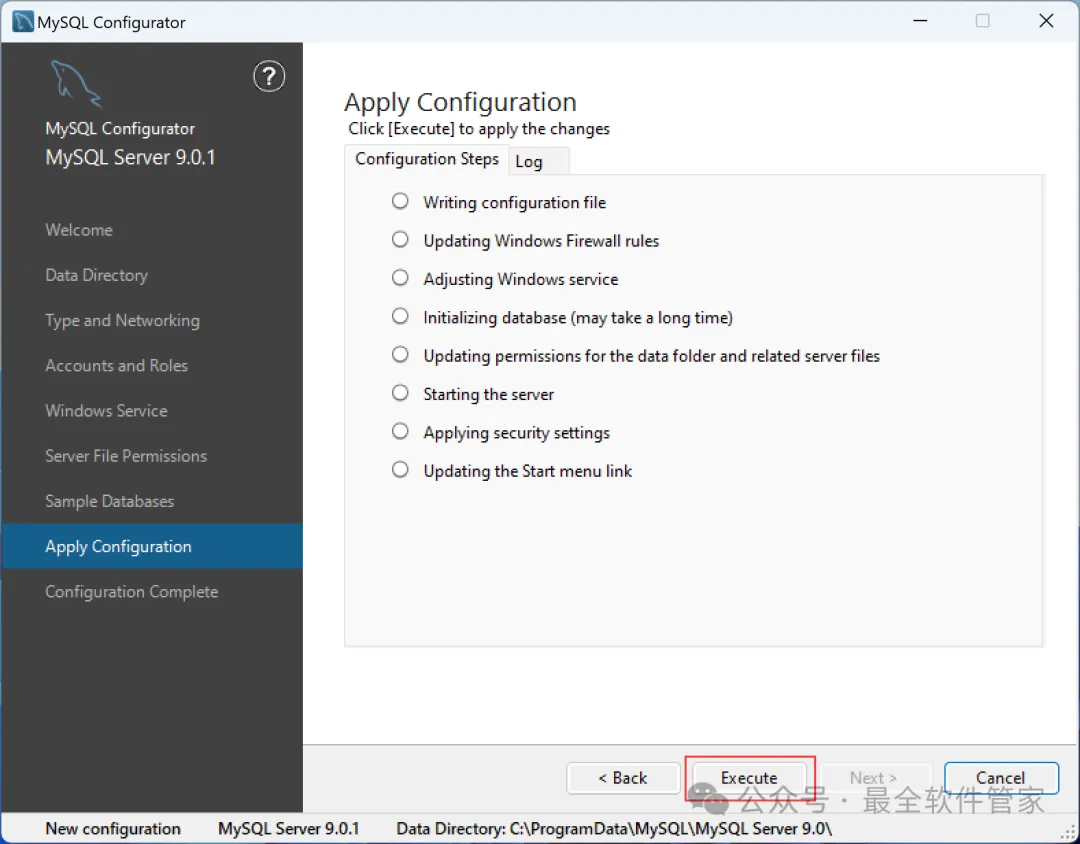Click the Data Directory path in status bar
The width and height of the screenshot is (1080, 844).
[x=614, y=829]
